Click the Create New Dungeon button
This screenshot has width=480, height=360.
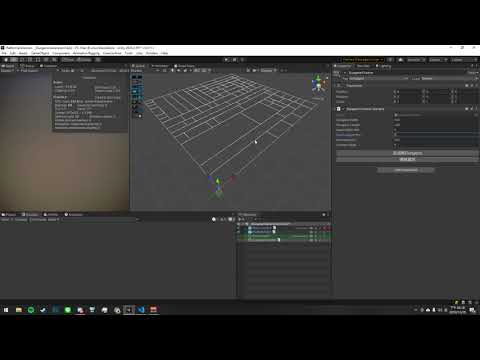pos(407,153)
